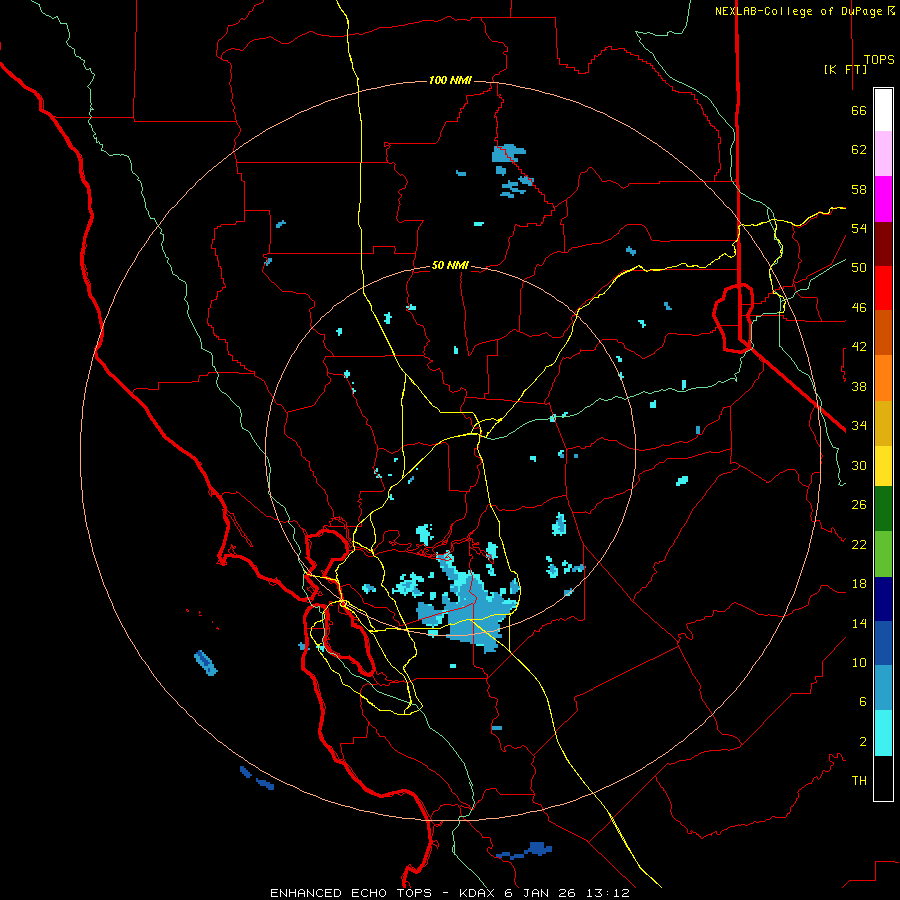
Task: Click the '50 NMI' range ring label
Action: [x=450, y=265]
